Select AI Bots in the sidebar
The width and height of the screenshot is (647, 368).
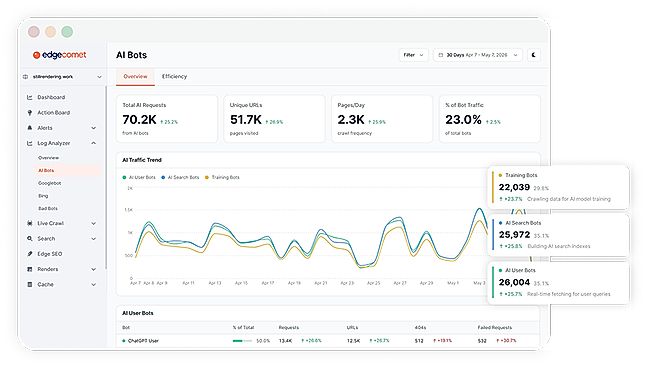click(67, 170)
